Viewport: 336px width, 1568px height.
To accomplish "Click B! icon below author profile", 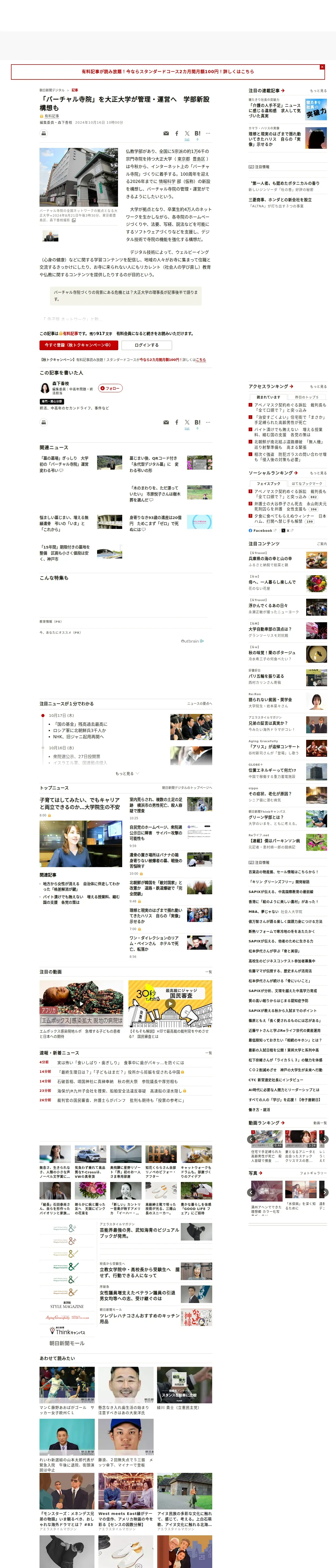I will (x=198, y=422).
